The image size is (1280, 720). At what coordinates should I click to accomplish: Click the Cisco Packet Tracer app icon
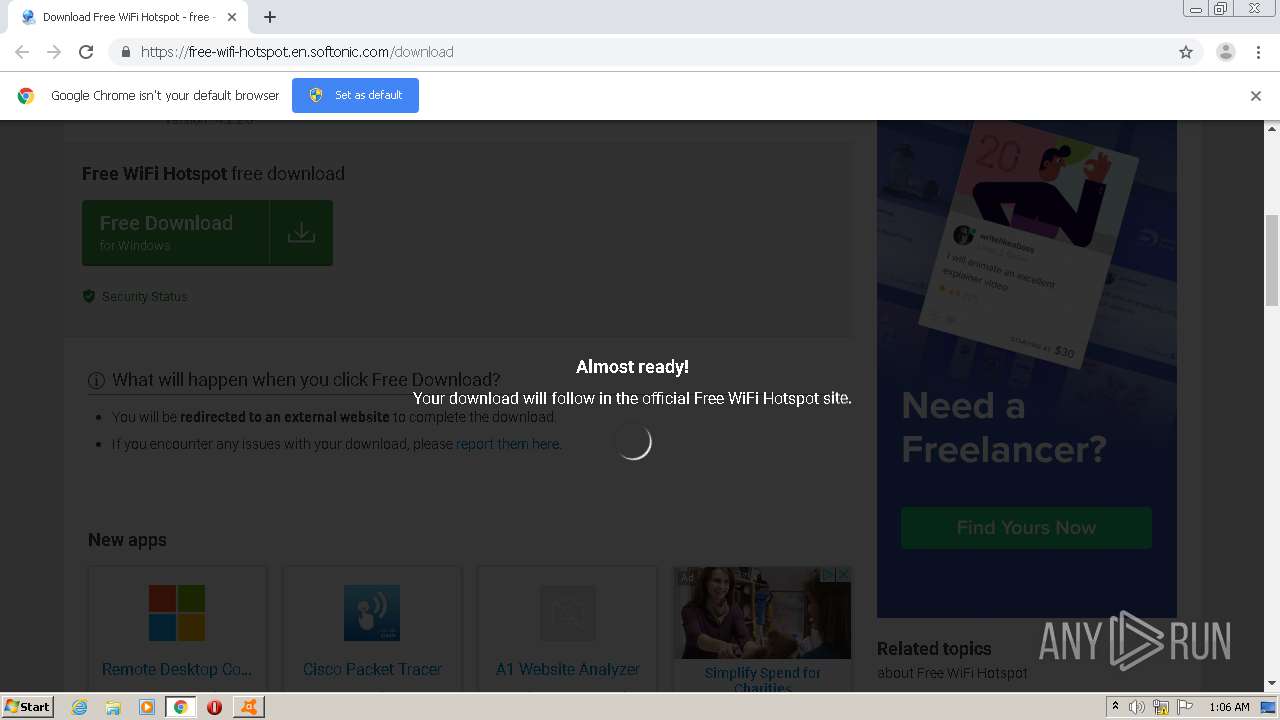coord(372,613)
